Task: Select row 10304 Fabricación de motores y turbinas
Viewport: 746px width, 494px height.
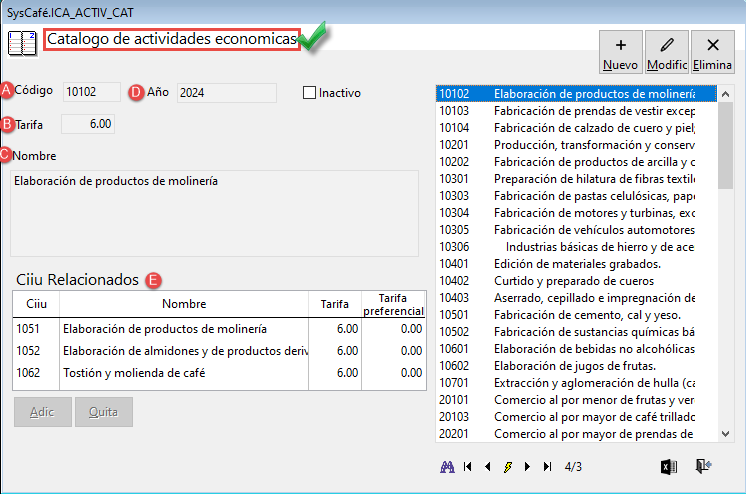Action: coord(576,213)
